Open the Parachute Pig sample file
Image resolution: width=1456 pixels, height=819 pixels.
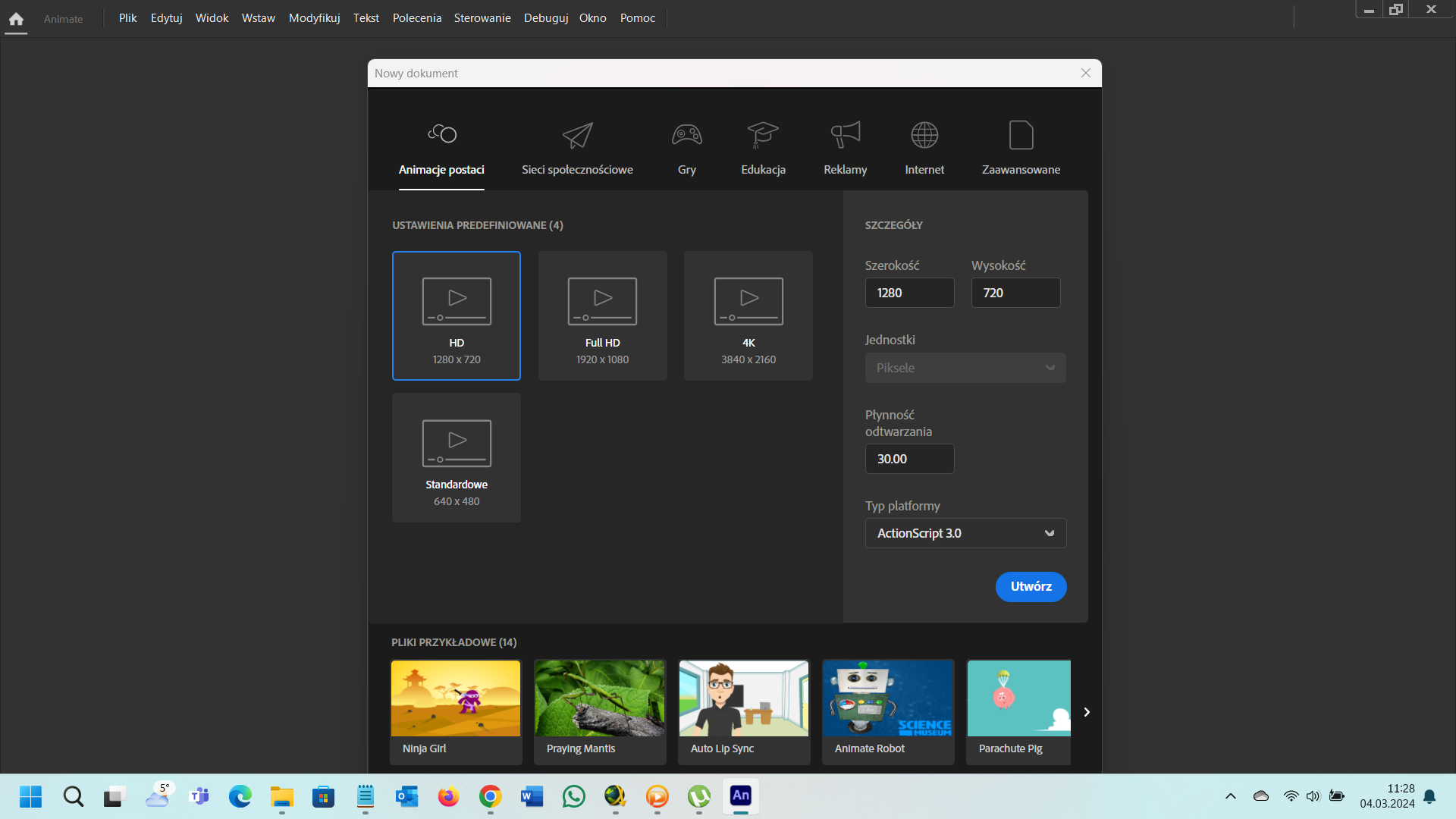coord(1018,711)
